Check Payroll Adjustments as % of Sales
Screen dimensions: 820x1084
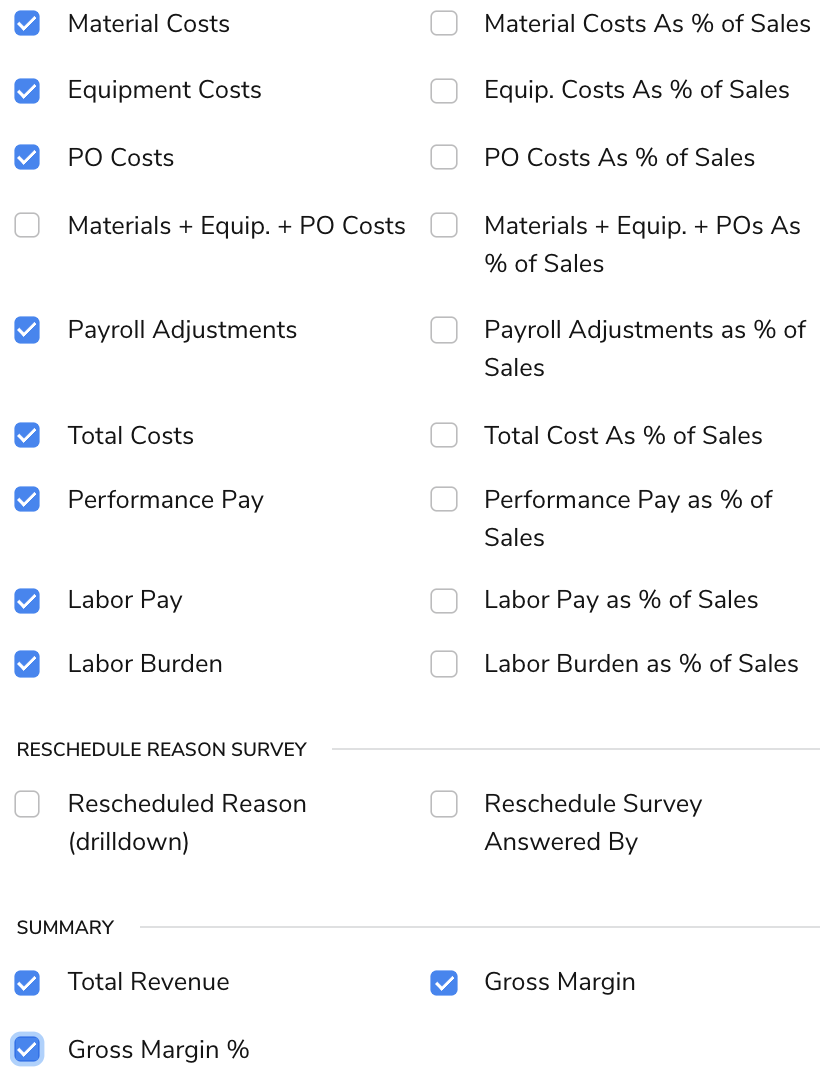tap(444, 329)
